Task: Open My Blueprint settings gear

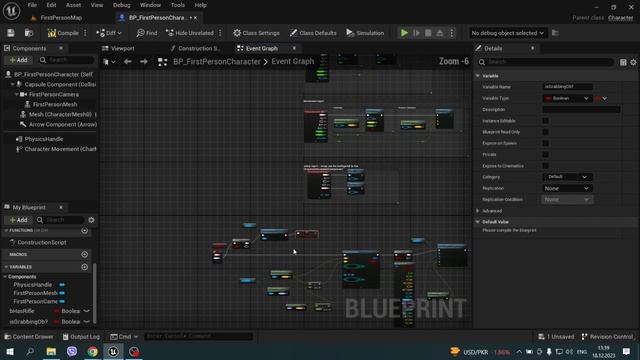Action: (91, 220)
